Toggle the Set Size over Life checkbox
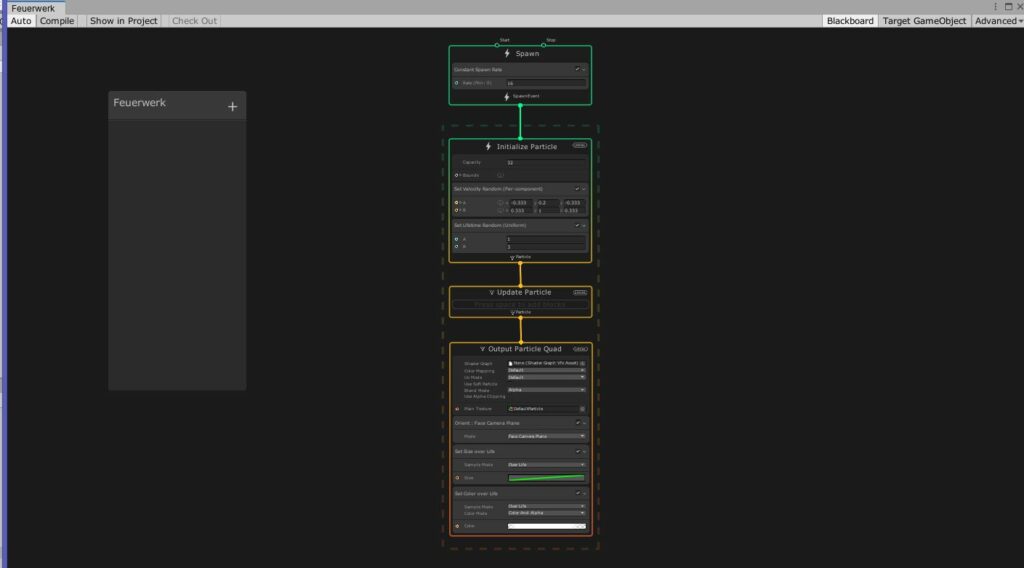This screenshot has height=568, width=1024. [577, 451]
